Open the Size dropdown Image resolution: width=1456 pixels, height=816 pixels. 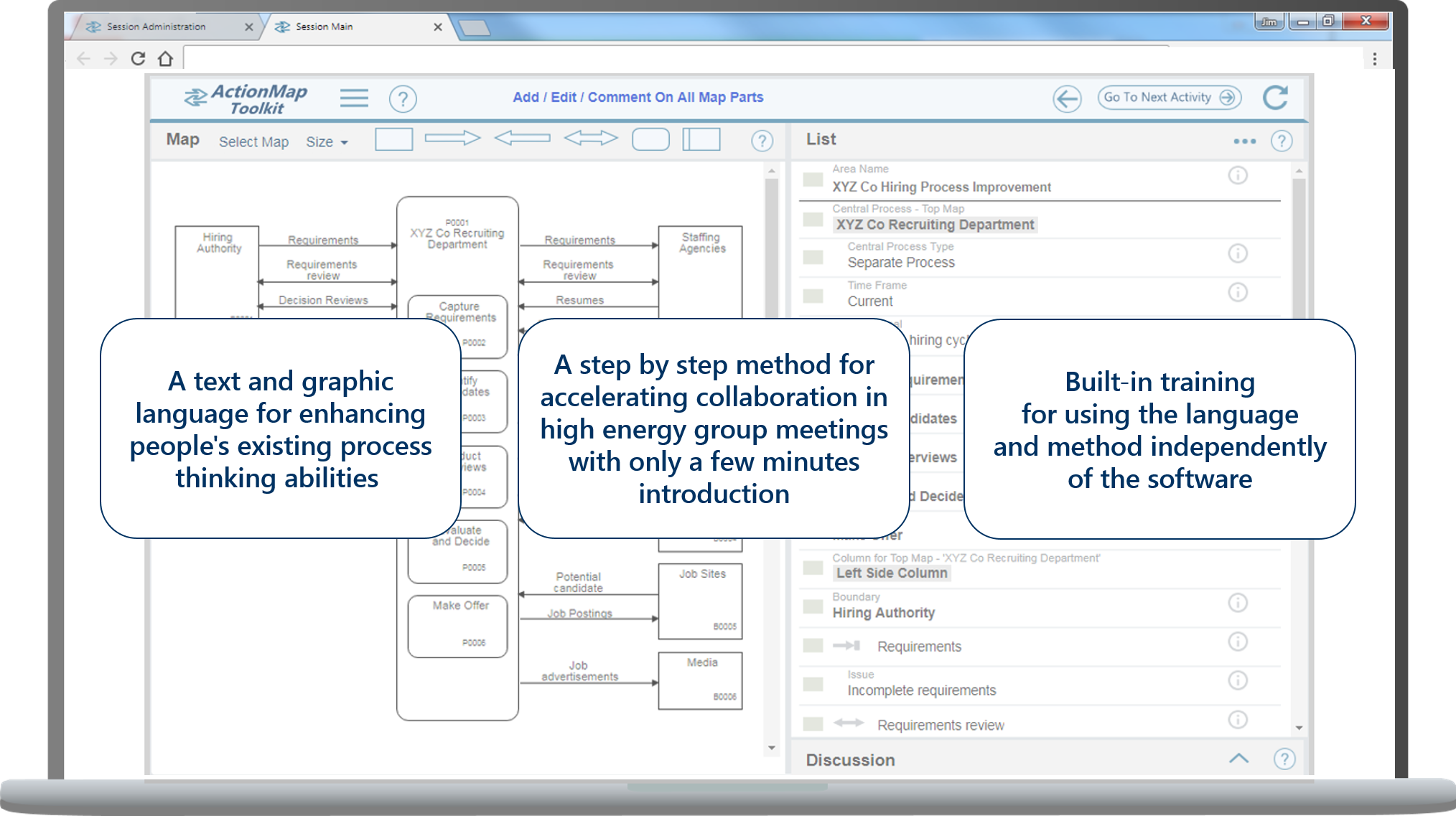coord(327,142)
